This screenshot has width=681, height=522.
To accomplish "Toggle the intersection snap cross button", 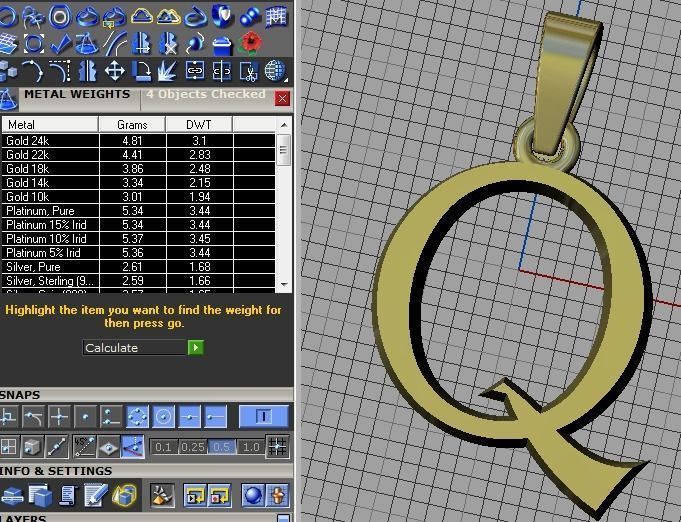I will click(x=59, y=417).
